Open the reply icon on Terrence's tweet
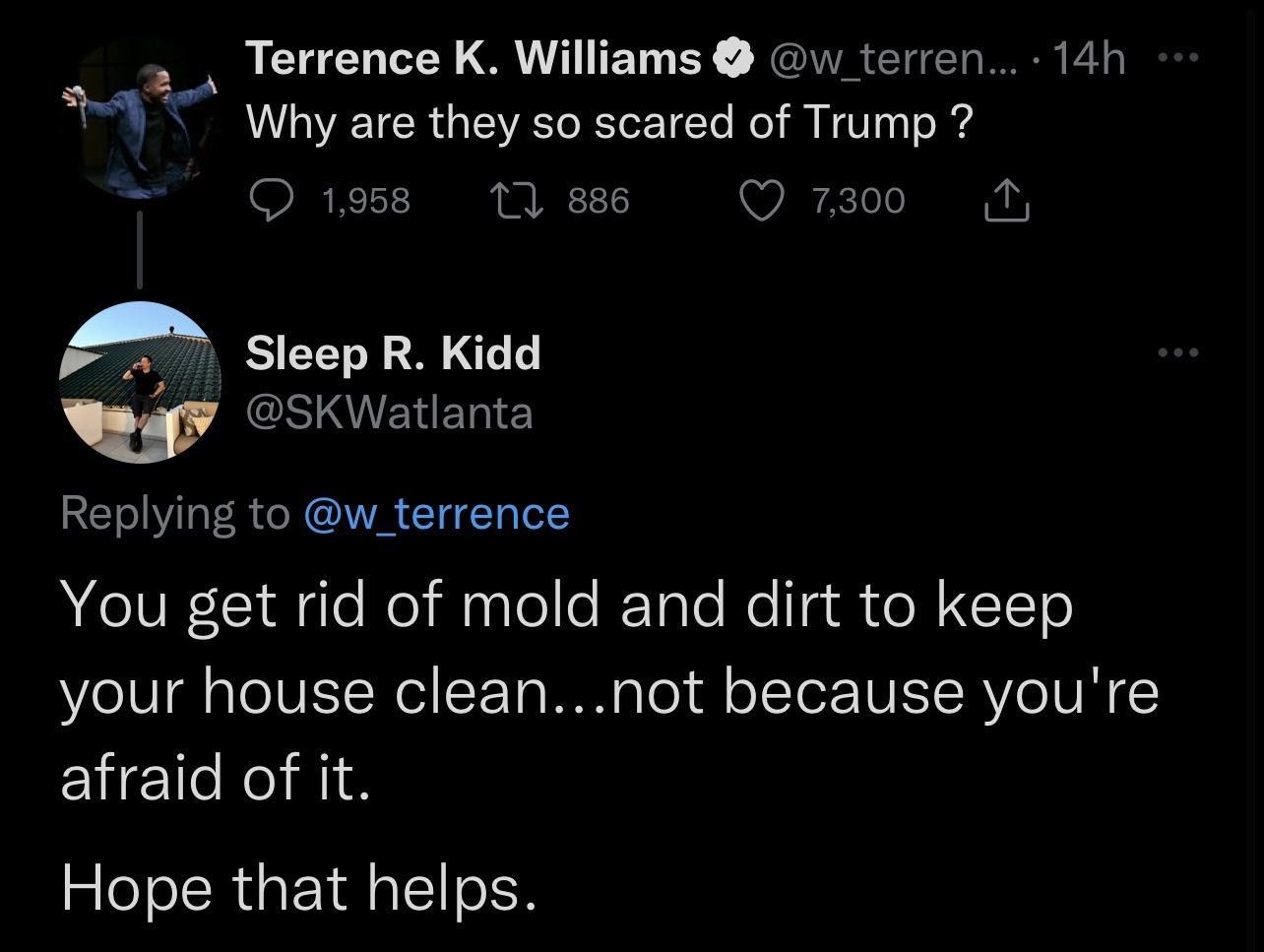 tap(275, 200)
